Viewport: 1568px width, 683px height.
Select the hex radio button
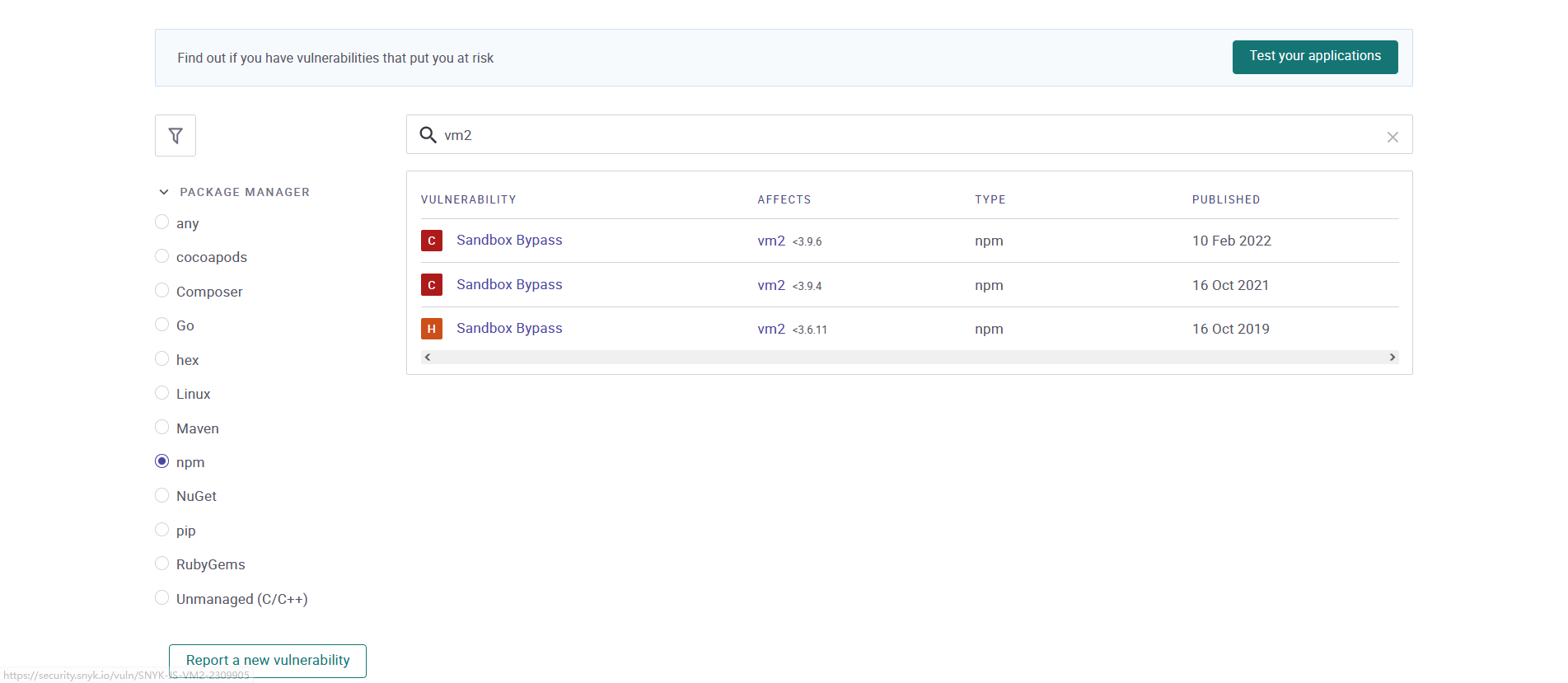[x=162, y=359]
